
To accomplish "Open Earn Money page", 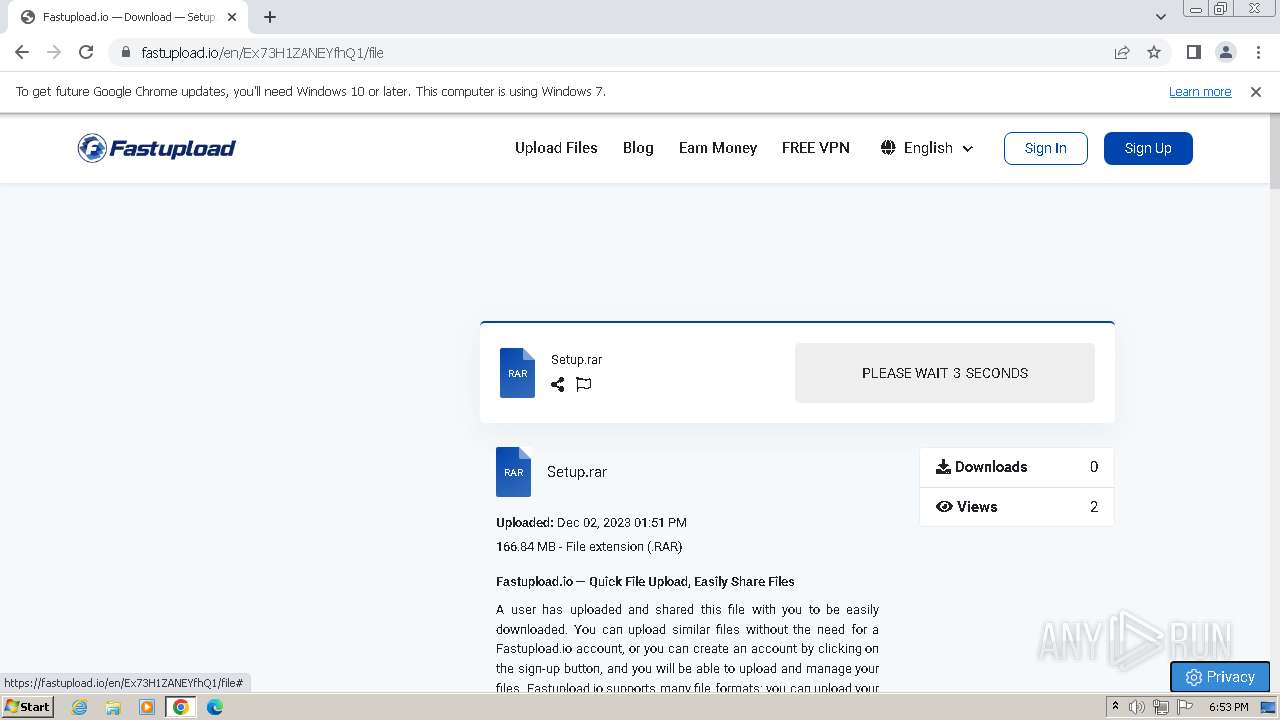I will pos(718,147).
